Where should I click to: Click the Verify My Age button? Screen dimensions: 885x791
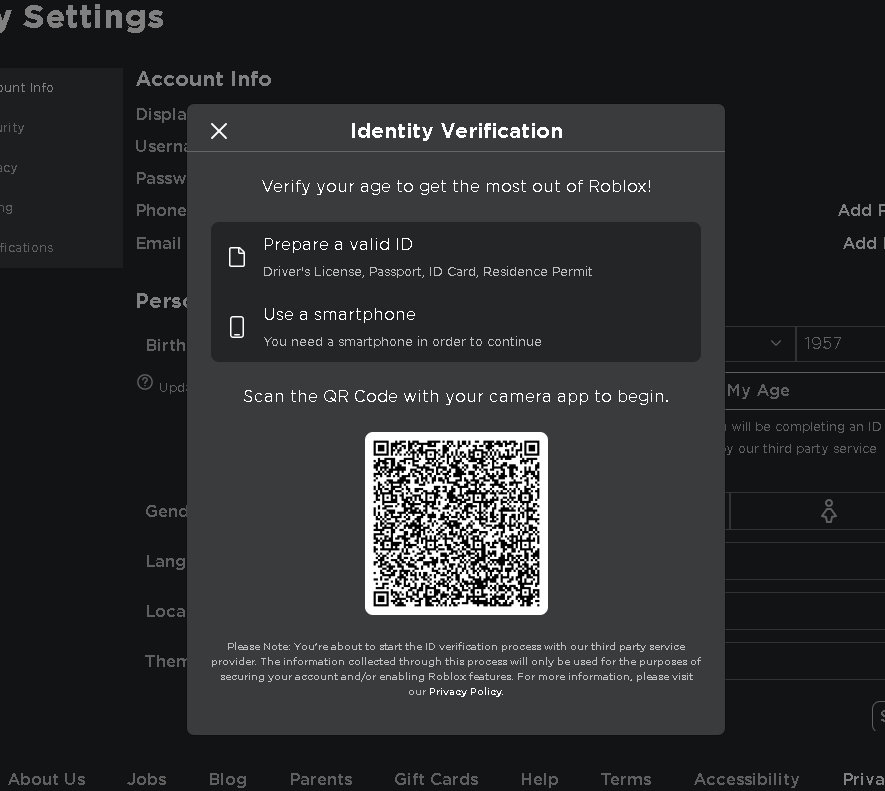805,391
